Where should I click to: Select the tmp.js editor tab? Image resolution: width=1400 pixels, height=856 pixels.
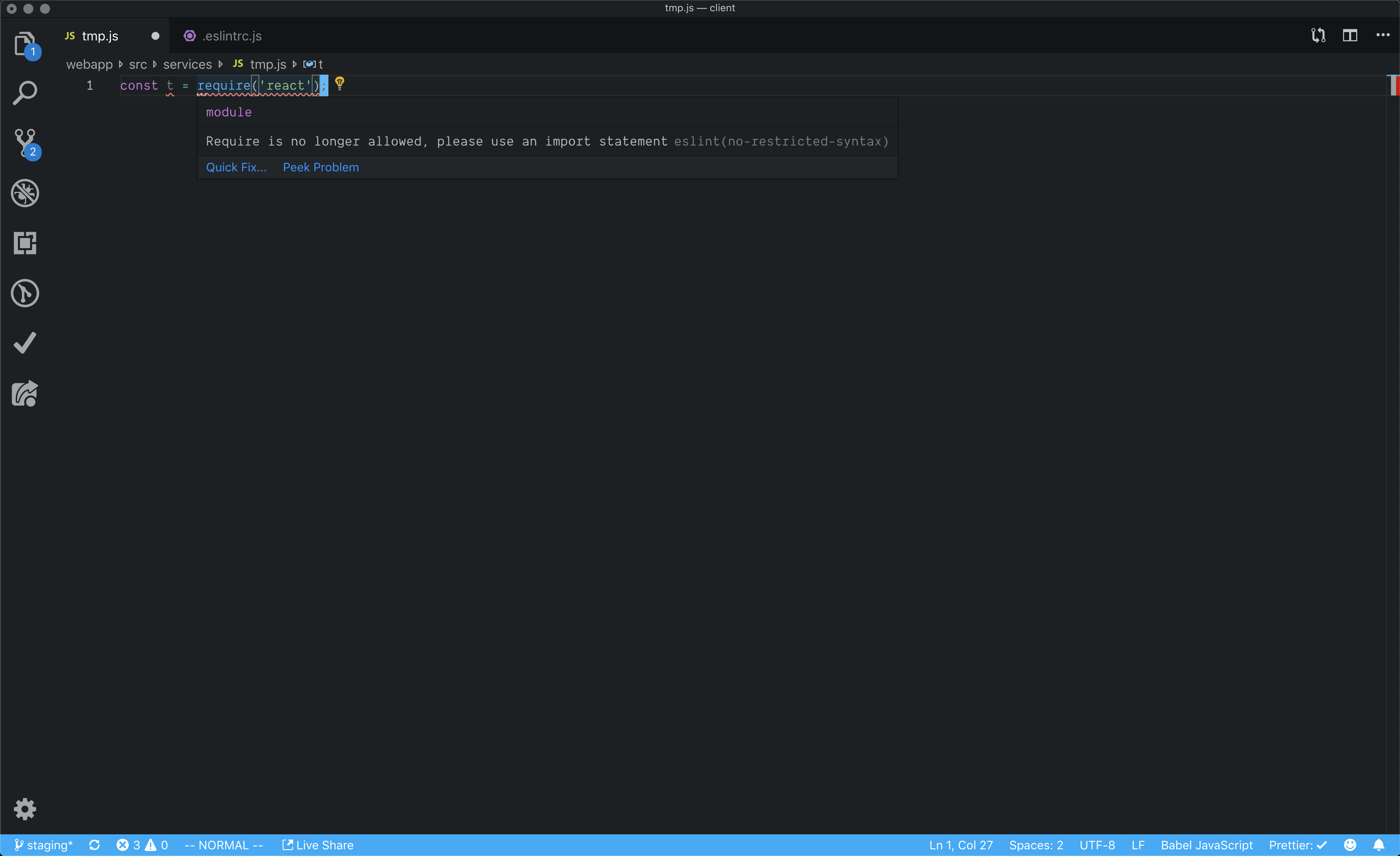click(x=100, y=36)
